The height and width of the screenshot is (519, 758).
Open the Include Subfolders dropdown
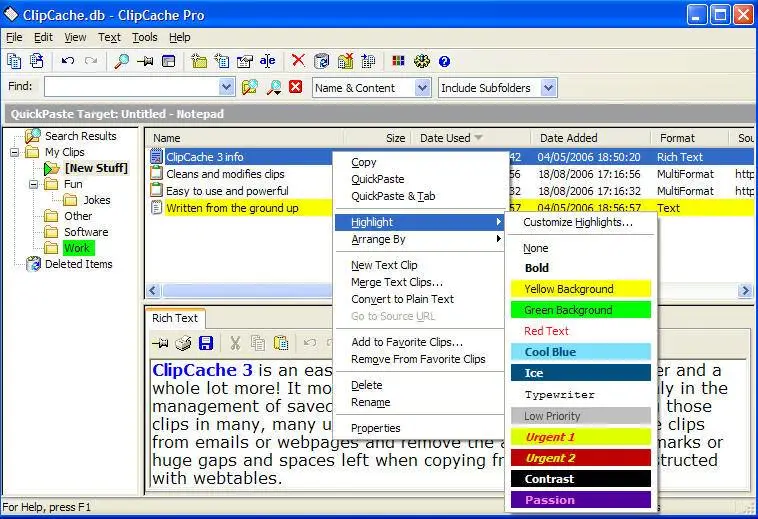point(548,88)
